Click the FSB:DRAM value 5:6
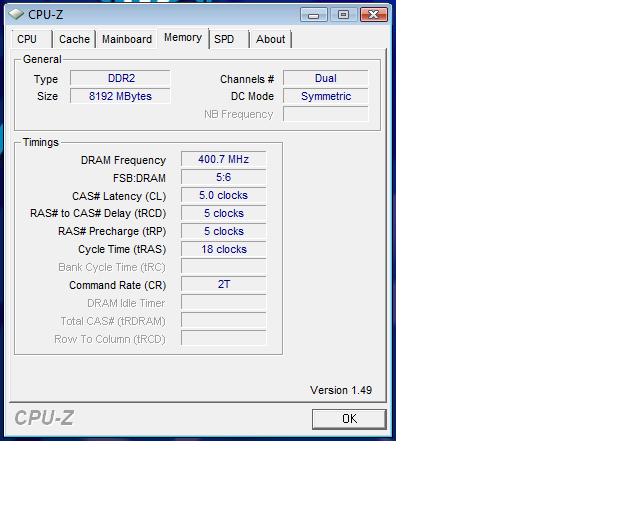This screenshot has width=640, height=512. 224,177
